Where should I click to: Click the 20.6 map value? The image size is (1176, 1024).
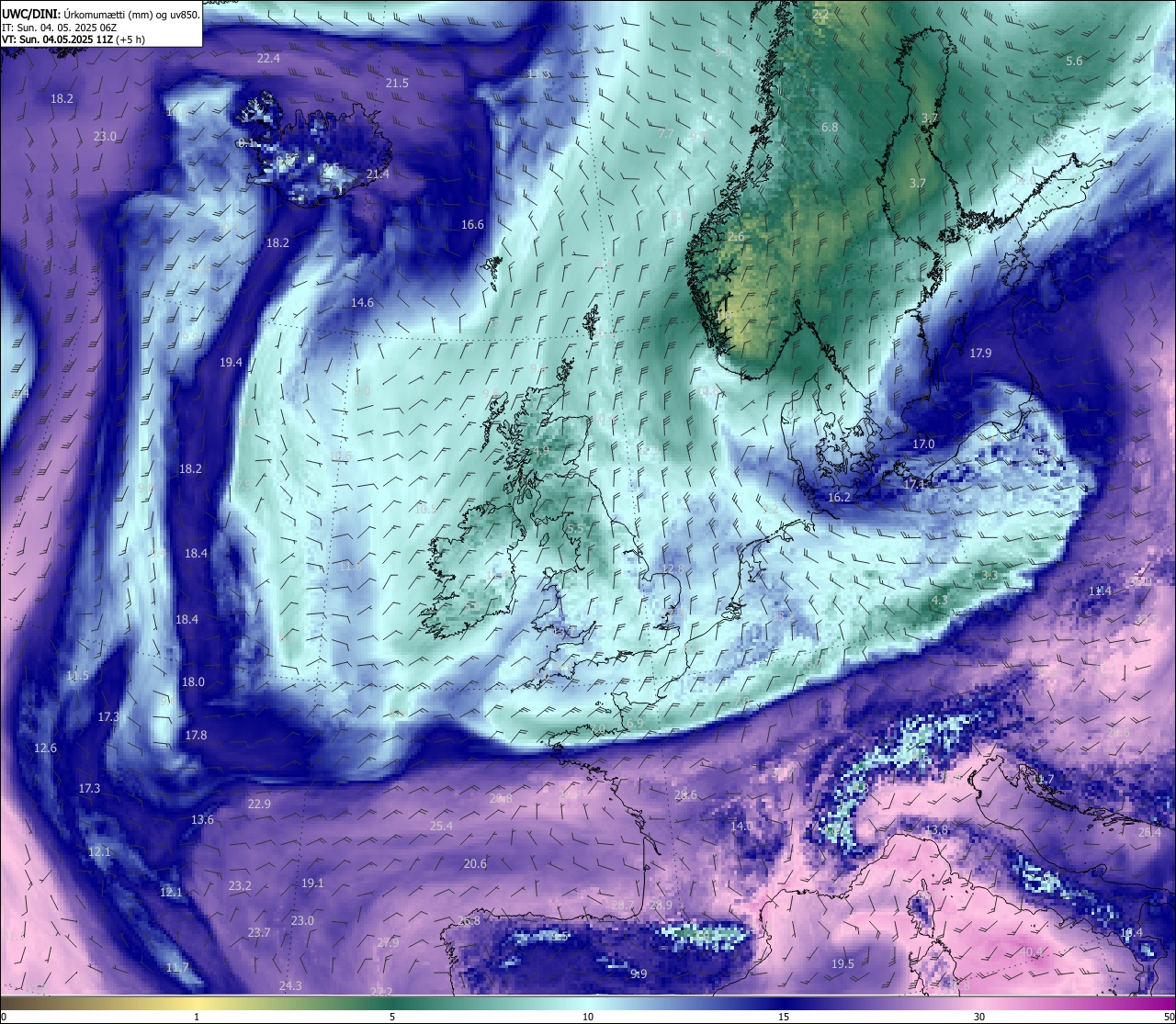click(x=475, y=863)
